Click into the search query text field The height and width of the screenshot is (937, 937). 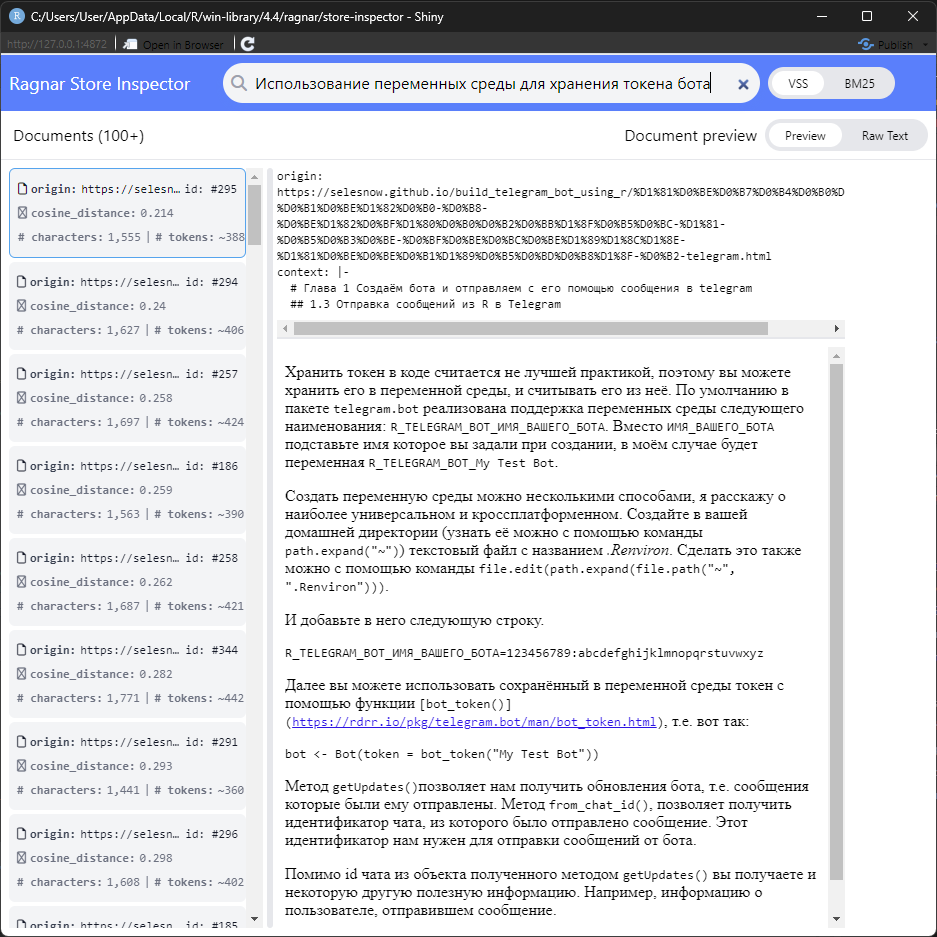(480, 84)
